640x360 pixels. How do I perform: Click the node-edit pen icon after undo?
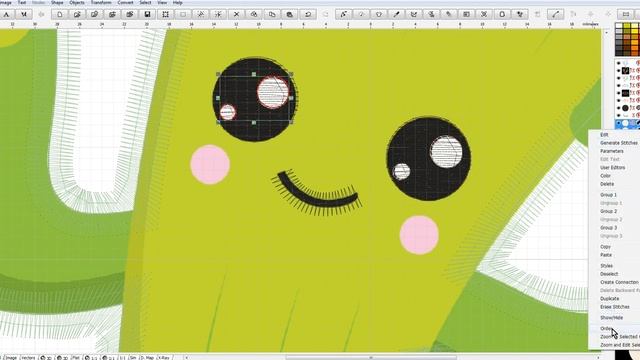click(x=344, y=14)
